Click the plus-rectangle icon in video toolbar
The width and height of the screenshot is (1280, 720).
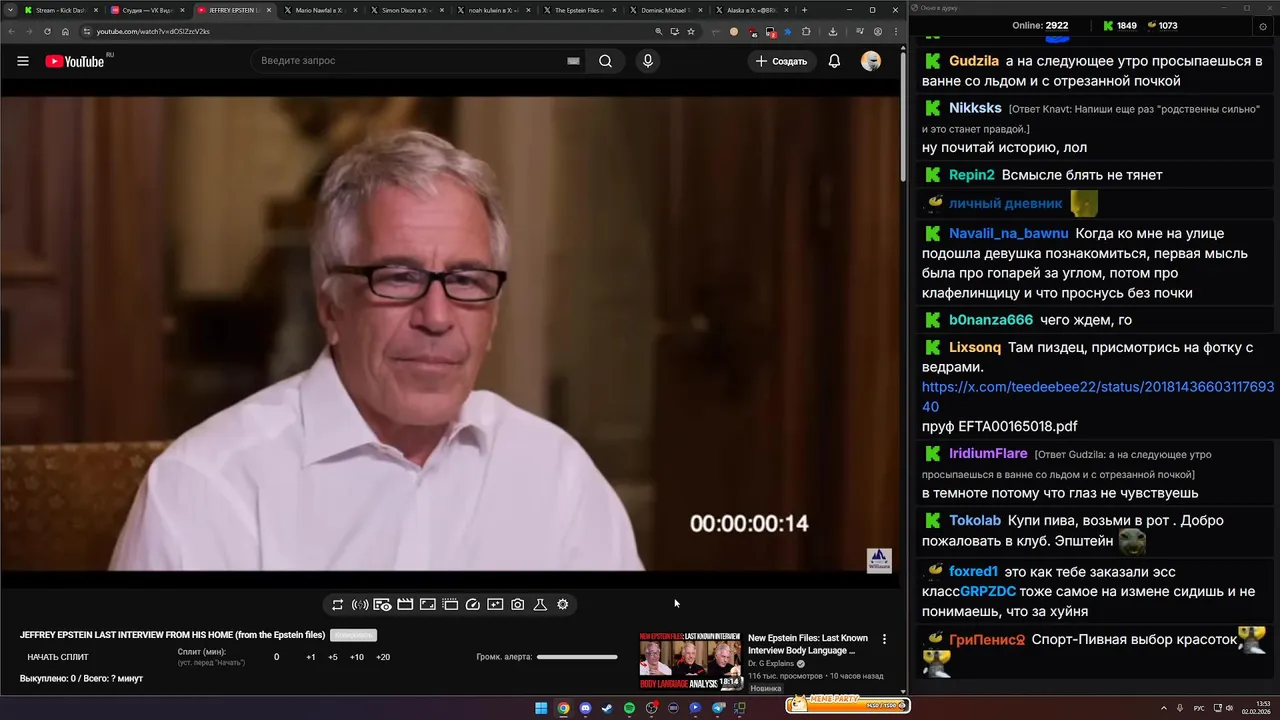pos(495,604)
